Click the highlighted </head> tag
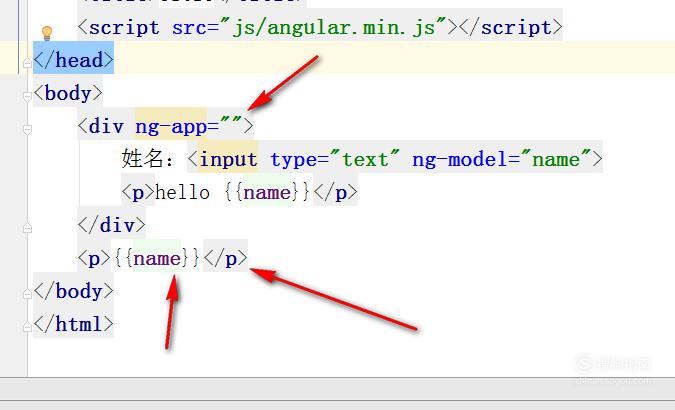Viewport: 675px width, 410px height. [74, 59]
